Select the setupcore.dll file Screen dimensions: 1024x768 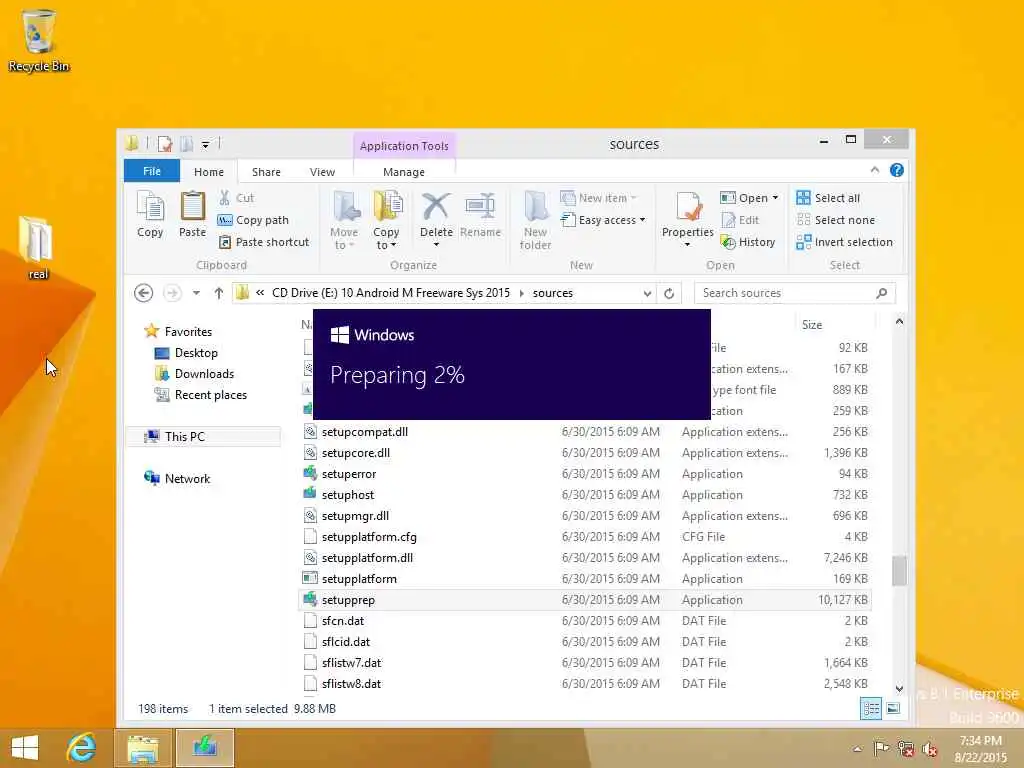584,453
